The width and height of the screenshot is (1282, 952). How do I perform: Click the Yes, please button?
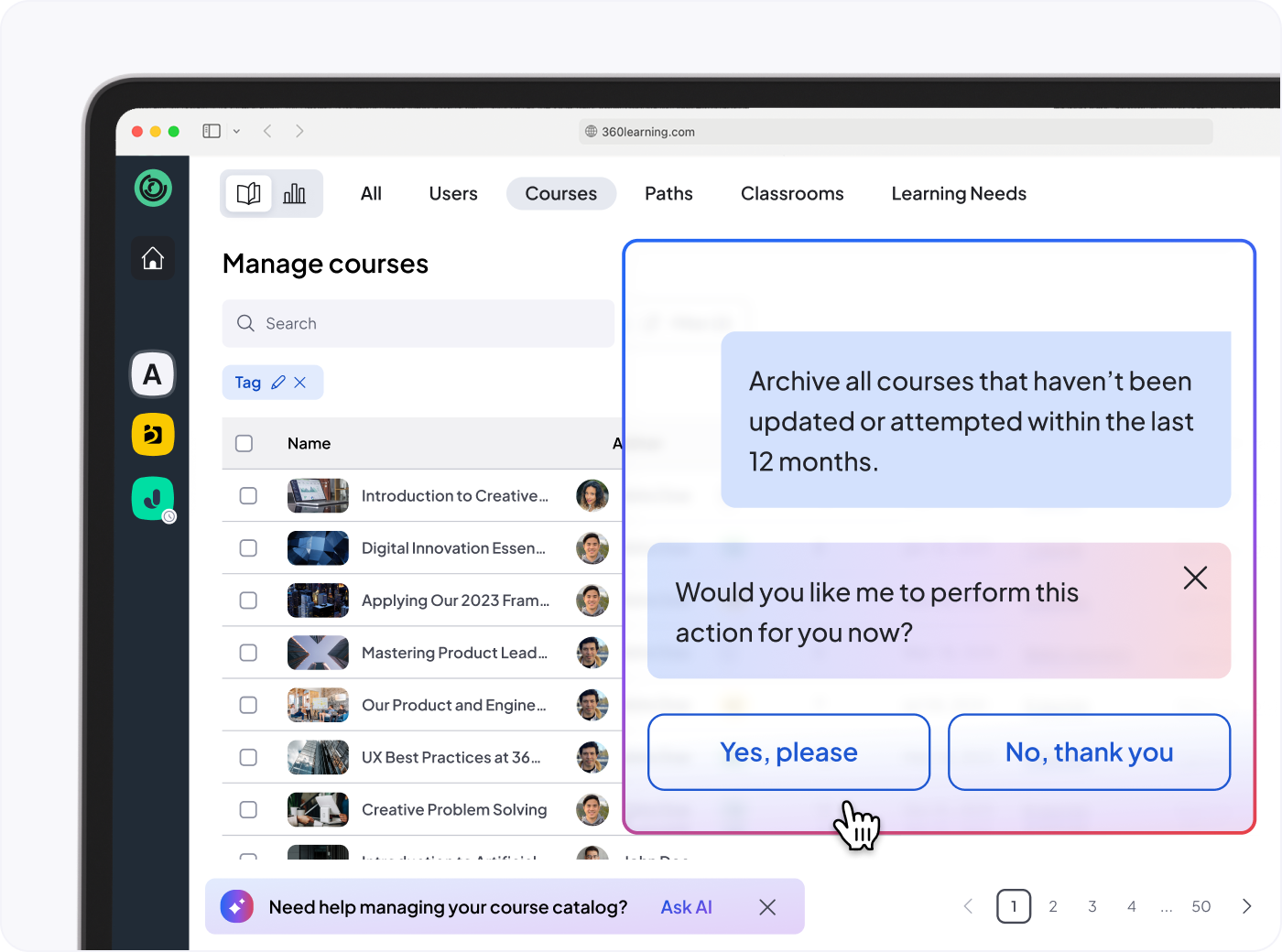[x=788, y=752]
